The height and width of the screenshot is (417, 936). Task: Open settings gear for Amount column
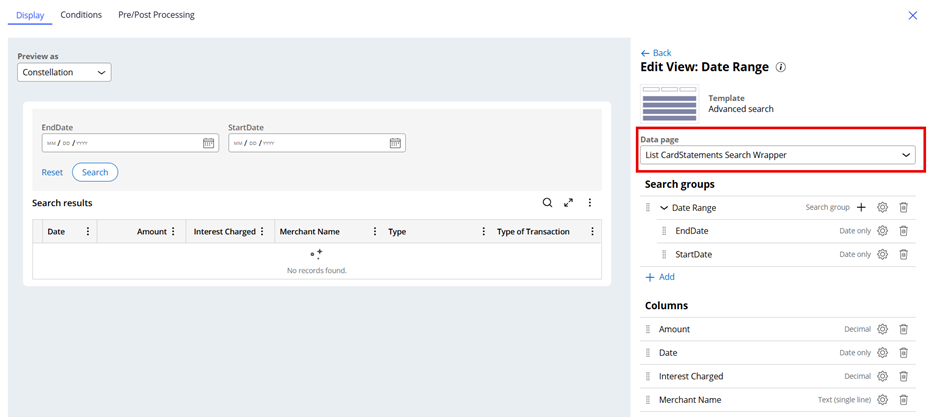click(882, 329)
